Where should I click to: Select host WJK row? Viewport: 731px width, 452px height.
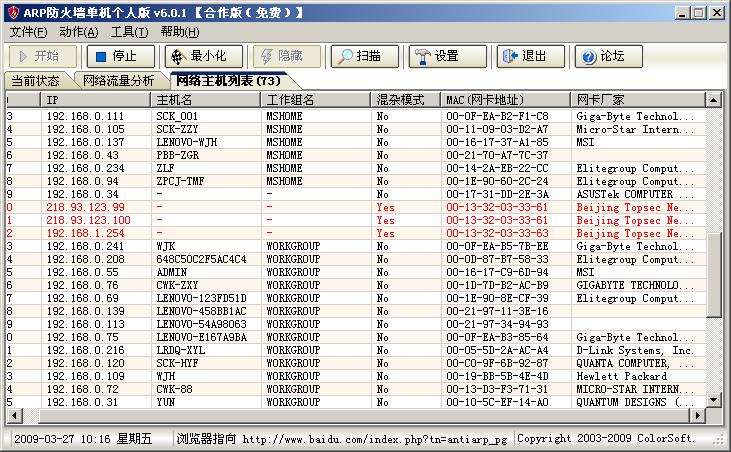[356, 246]
